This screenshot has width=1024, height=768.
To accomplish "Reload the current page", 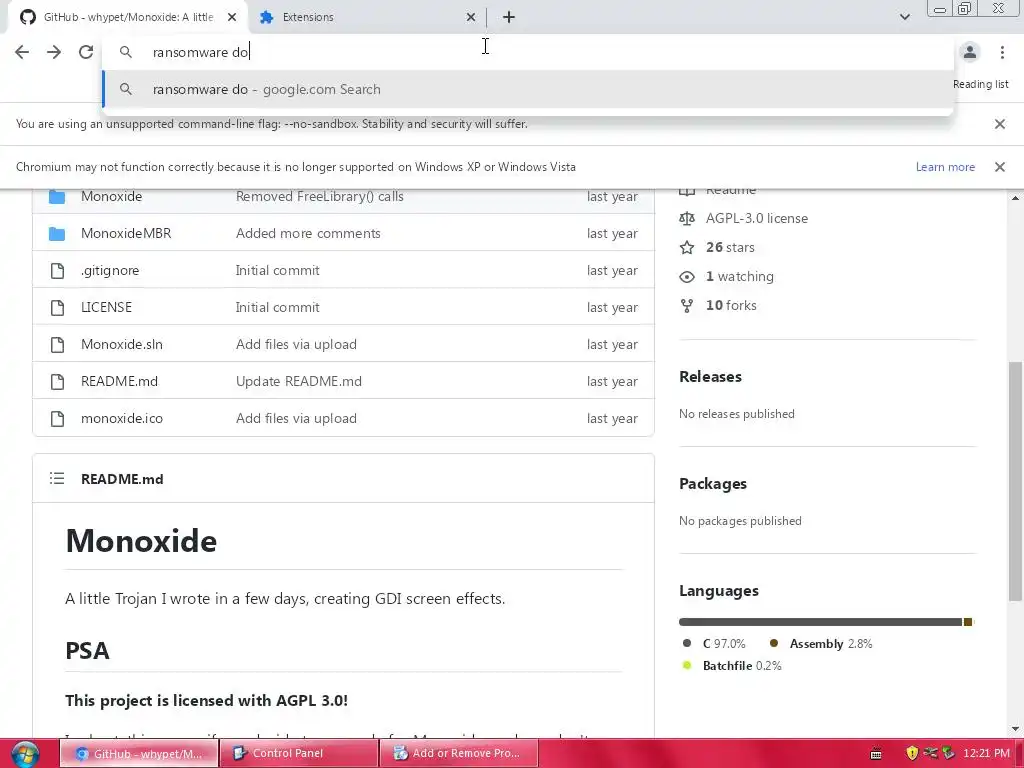I will (86, 52).
